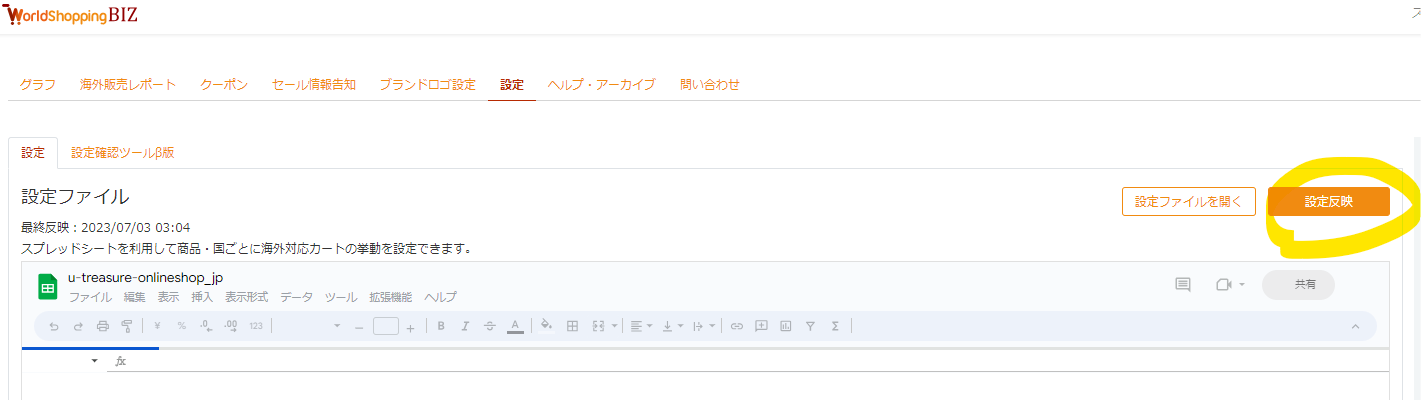Collapse the toolbar with the chevron arrow
This screenshot has width=1423, height=400.
pyautogui.click(x=1355, y=326)
